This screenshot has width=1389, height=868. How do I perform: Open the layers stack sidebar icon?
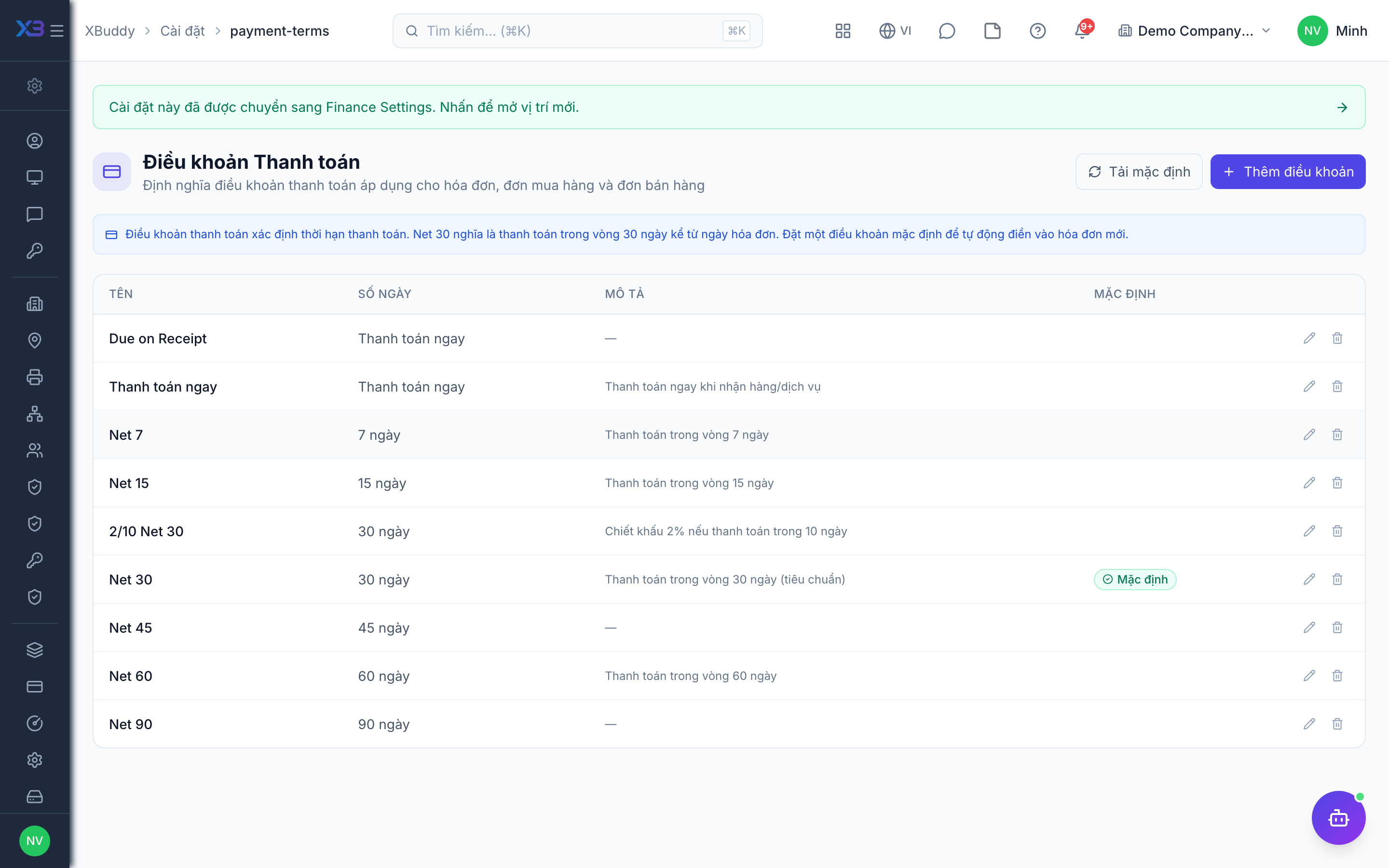pyautogui.click(x=34, y=650)
